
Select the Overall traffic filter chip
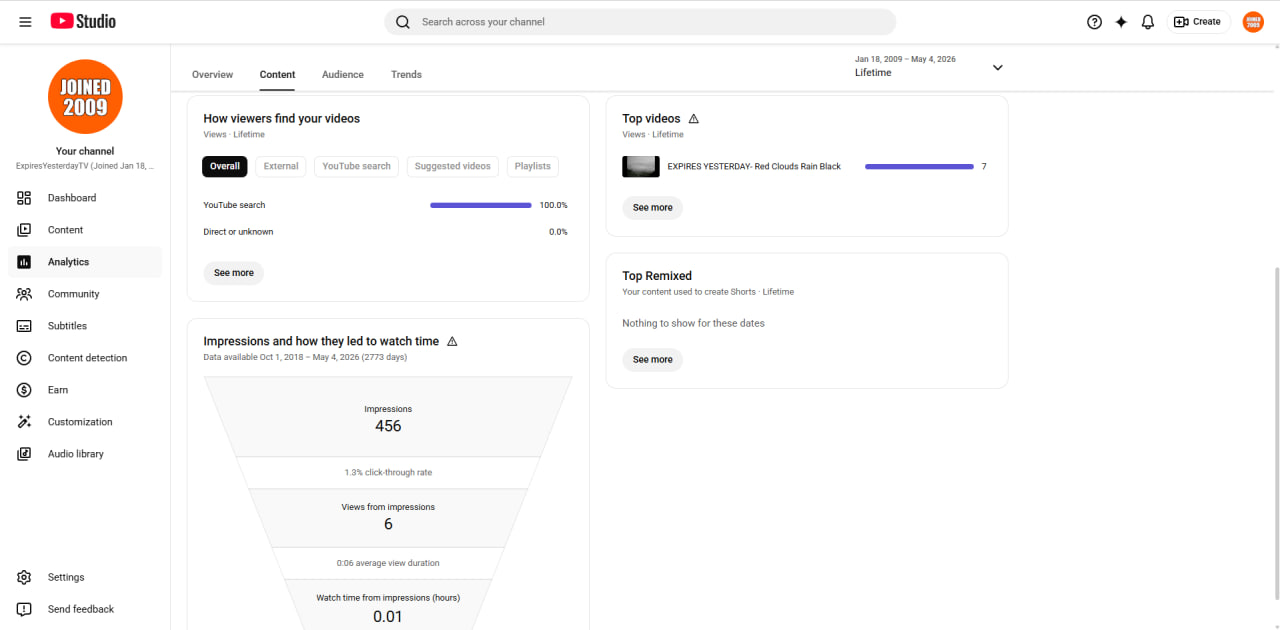225,166
